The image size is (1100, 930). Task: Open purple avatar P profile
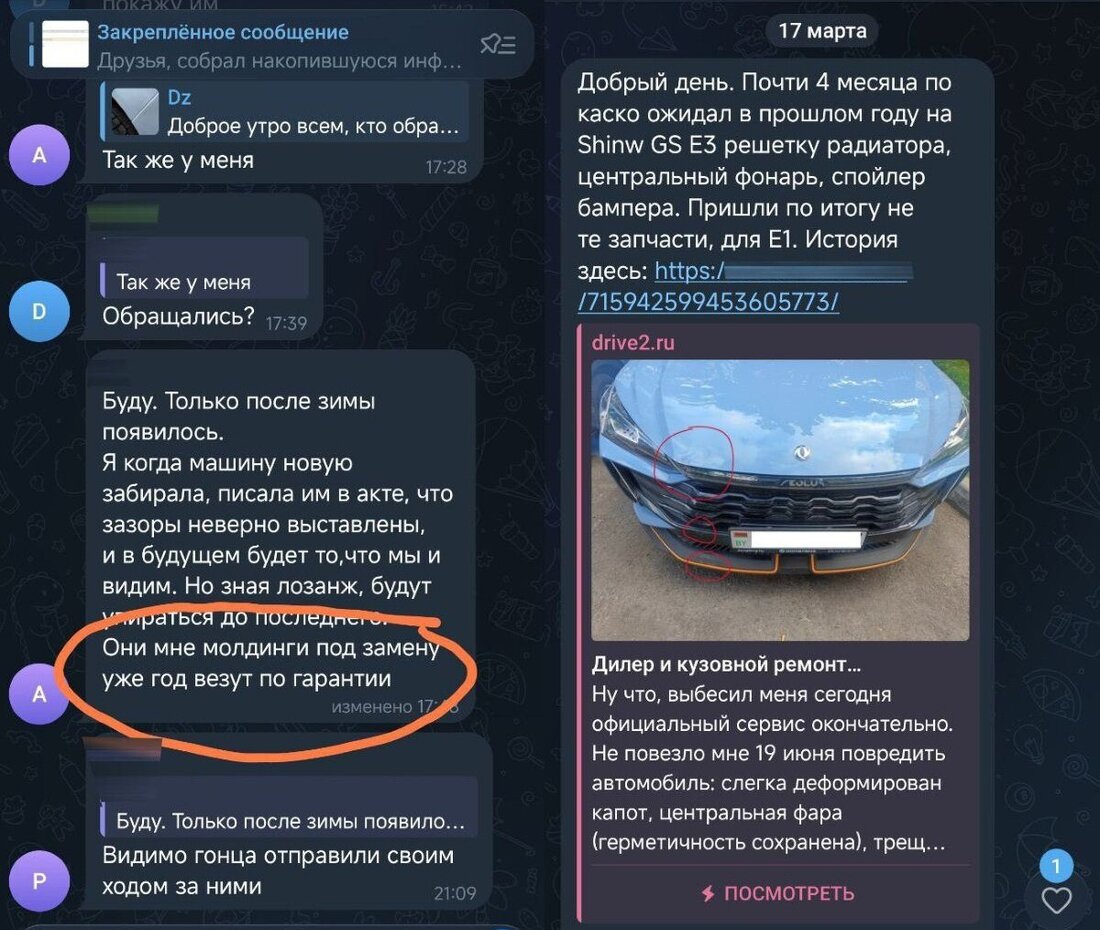click(39, 881)
